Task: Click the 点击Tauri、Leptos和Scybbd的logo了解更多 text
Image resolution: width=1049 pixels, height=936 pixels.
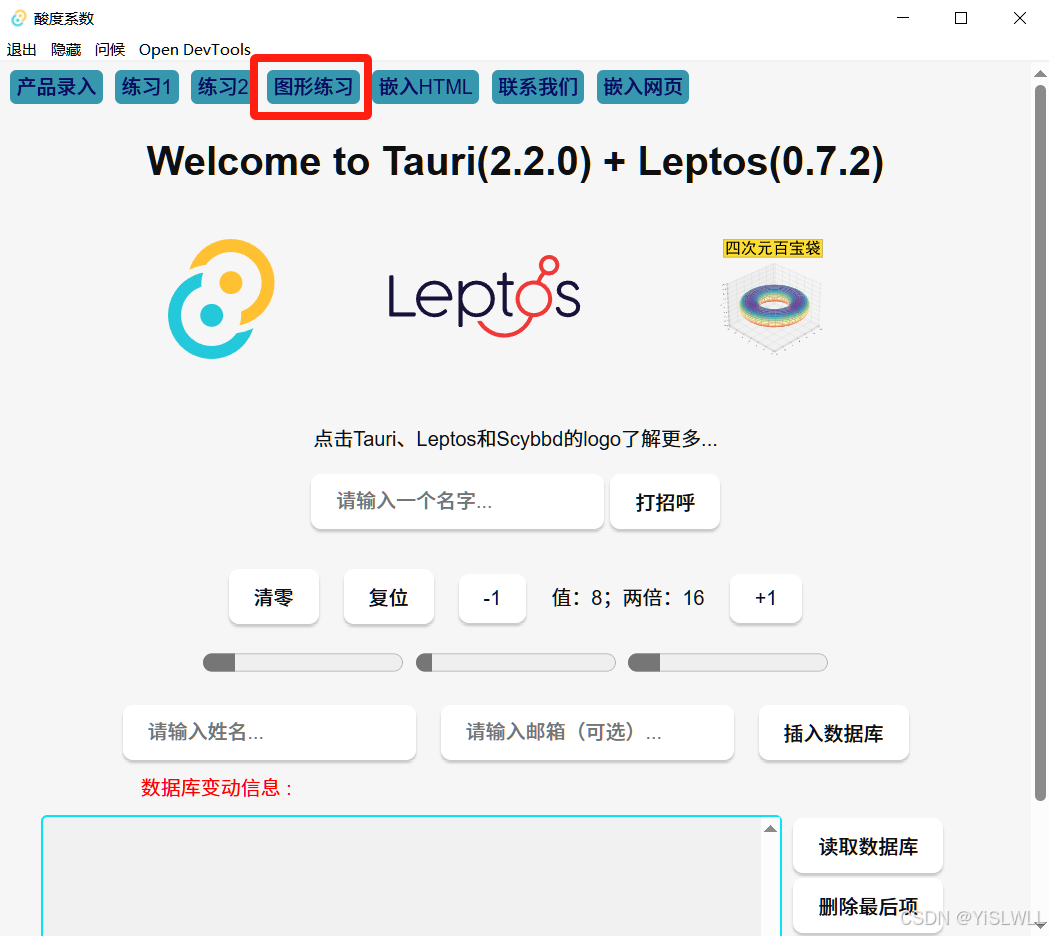Action: [x=515, y=439]
